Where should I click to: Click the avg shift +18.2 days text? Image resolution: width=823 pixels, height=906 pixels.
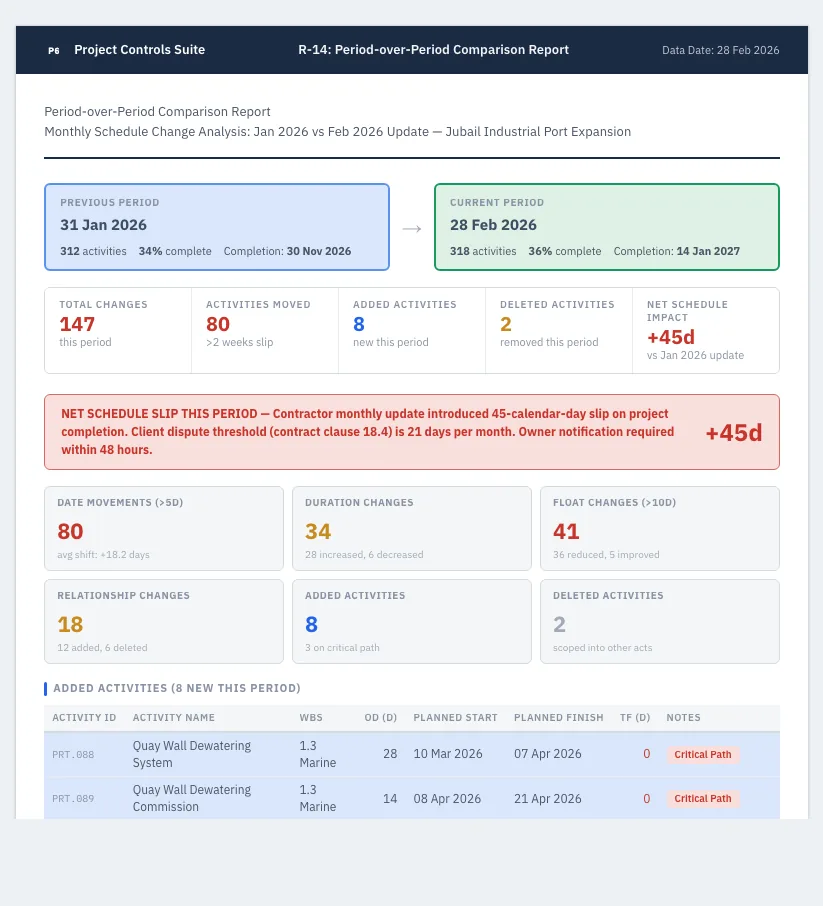103,555
